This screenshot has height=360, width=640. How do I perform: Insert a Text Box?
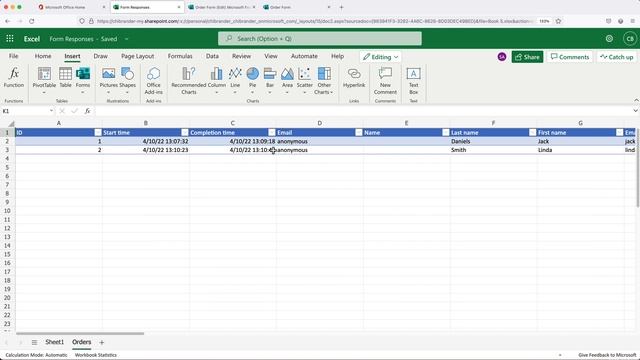click(413, 80)
